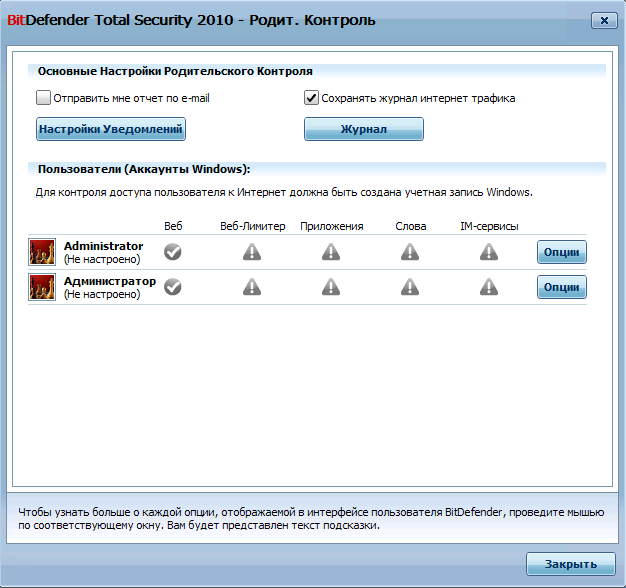Image resolution: width=626 pixels, height=588 pixels.
Task: Click the Administrator user name
Action: coord(103,246)
